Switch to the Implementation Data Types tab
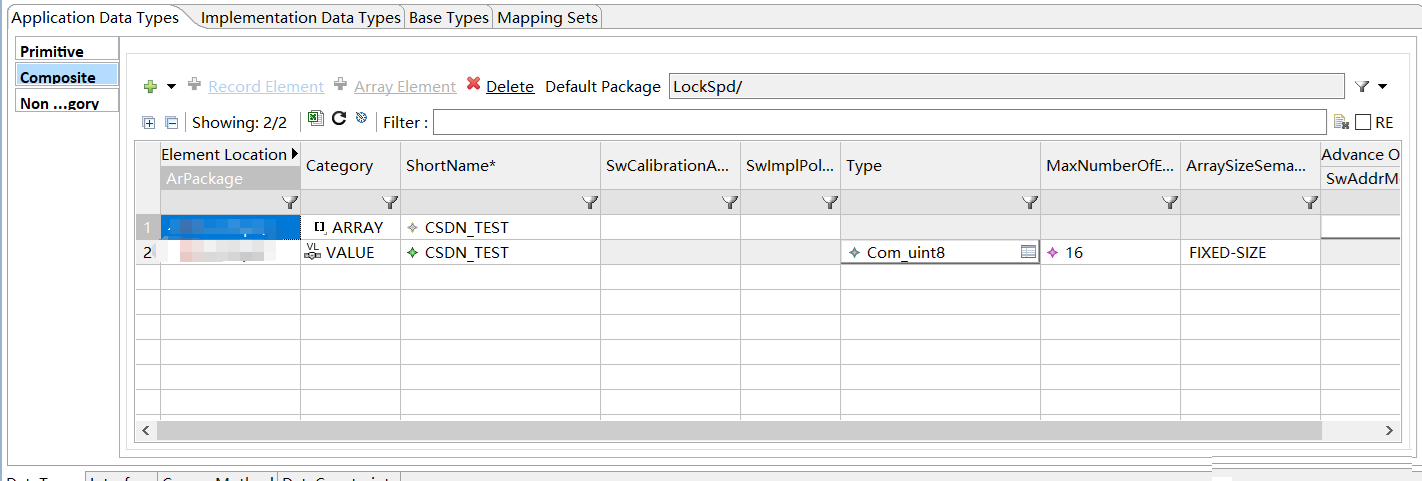The width and height of the screenshot is (1422, 481). tap(300, 18)
